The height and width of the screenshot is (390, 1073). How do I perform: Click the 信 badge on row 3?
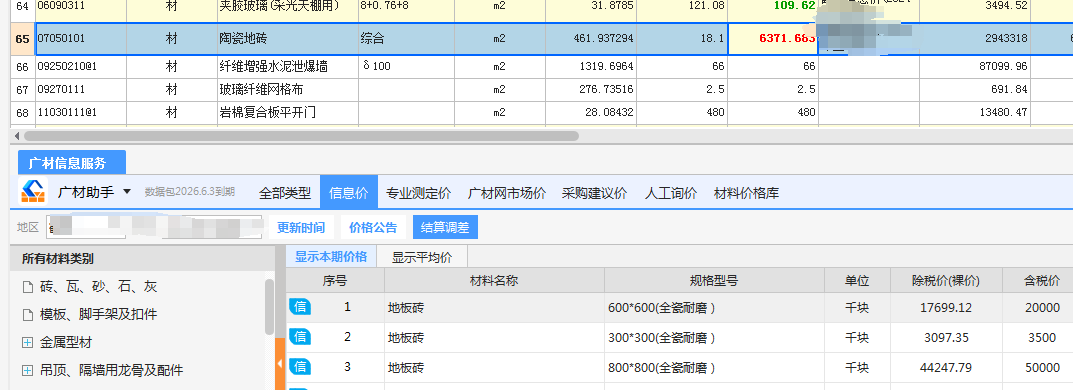(x=300, y=367)
